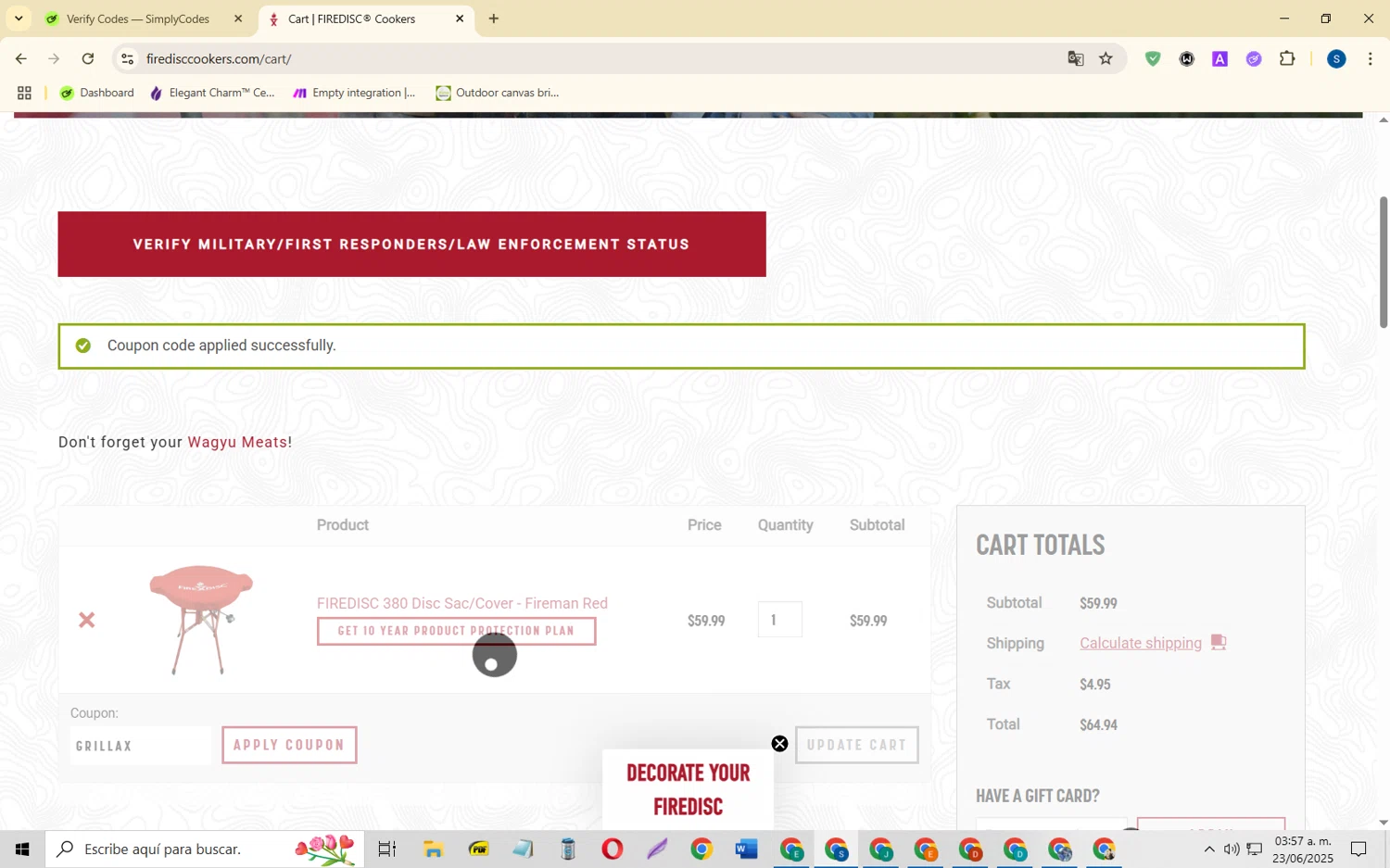Click the shipping truck icon
Viewport: 1390px width, 868px height.
[1219, 642]
